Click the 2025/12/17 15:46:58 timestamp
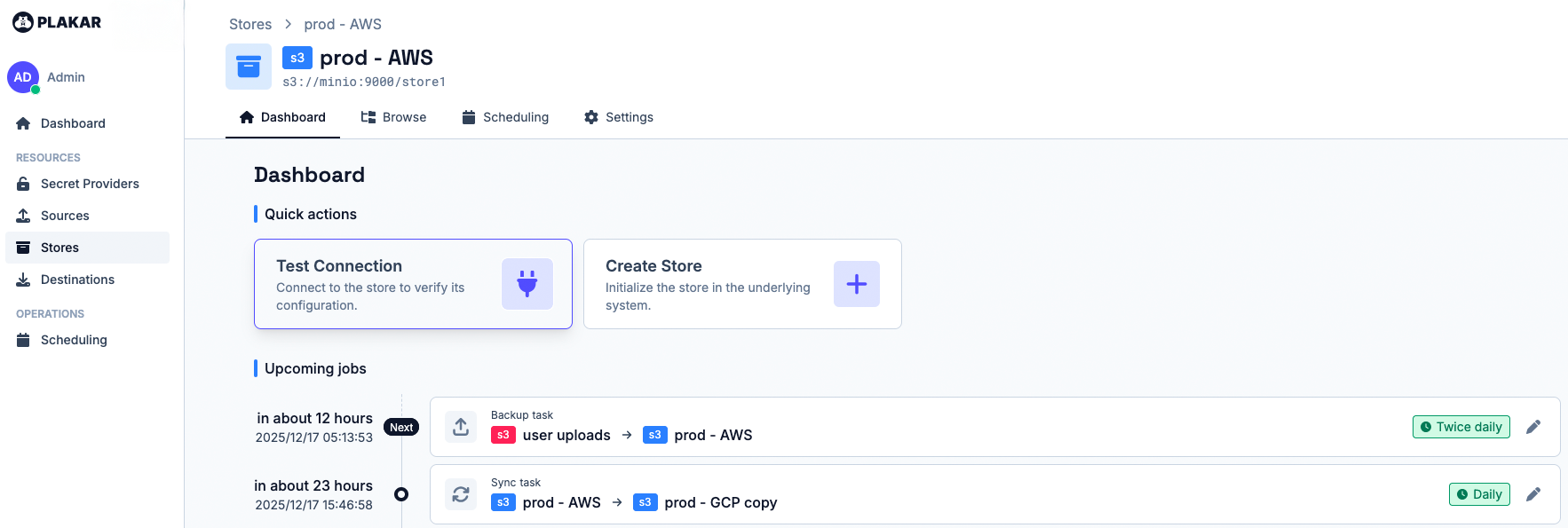The height and width of the screenshot is (528, 1568). (x=314, y=505)
